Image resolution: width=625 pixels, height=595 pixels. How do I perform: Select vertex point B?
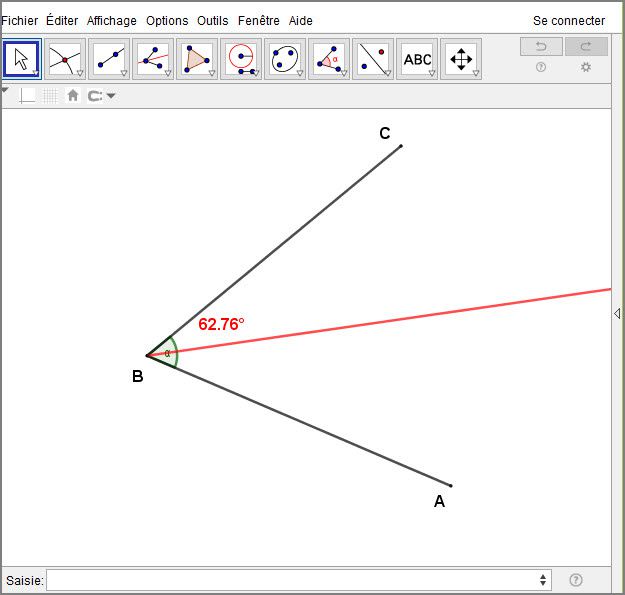pyautogui.click(x=147, y=355)
